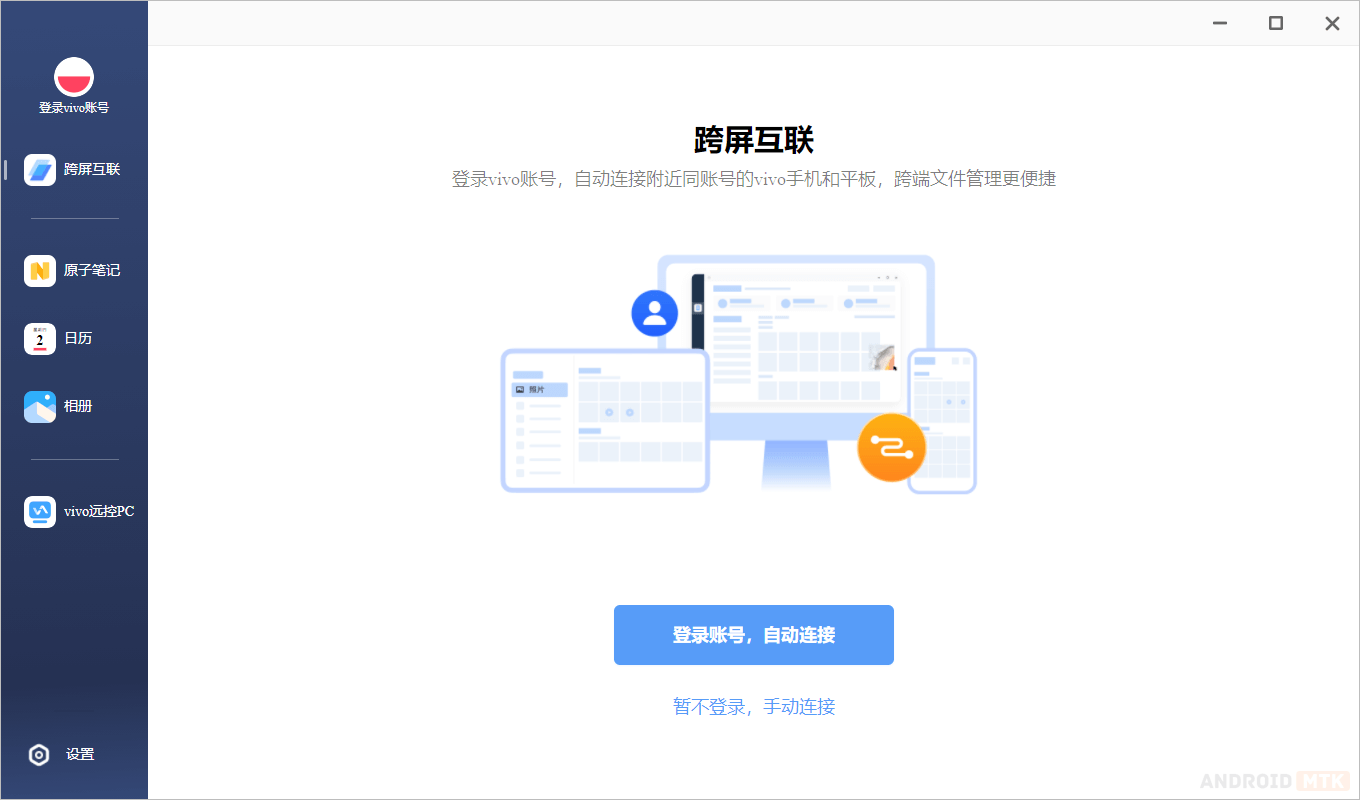Open the 原子笔记 yellow notes icon
Image resolution: width=1360 pixels, height=800 pixels.
pos(40,271)
